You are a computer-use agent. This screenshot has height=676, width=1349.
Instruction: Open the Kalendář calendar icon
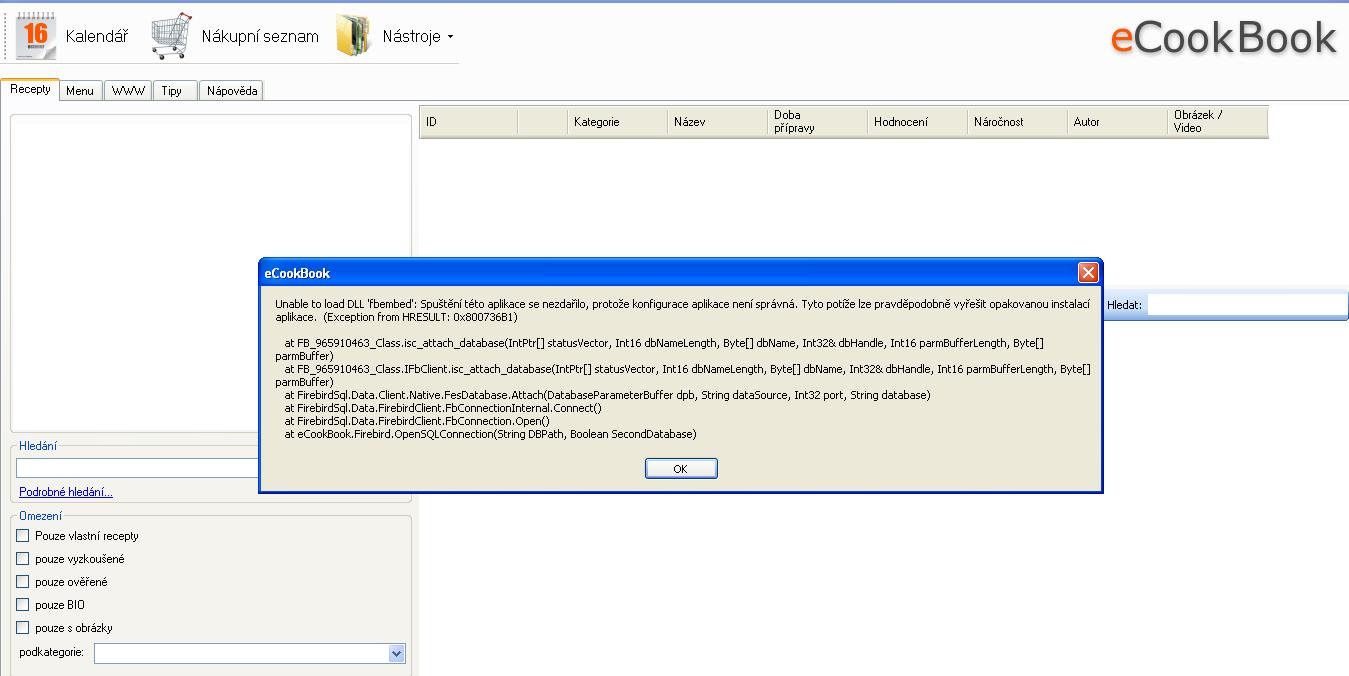[x=36, y=36]
